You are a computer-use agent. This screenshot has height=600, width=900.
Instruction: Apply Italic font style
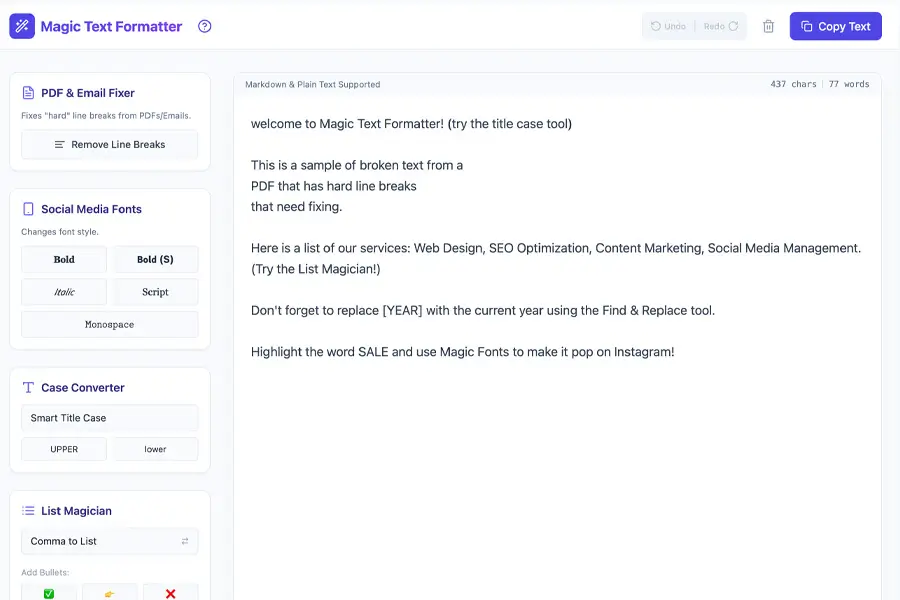click(x=64, y=292)
